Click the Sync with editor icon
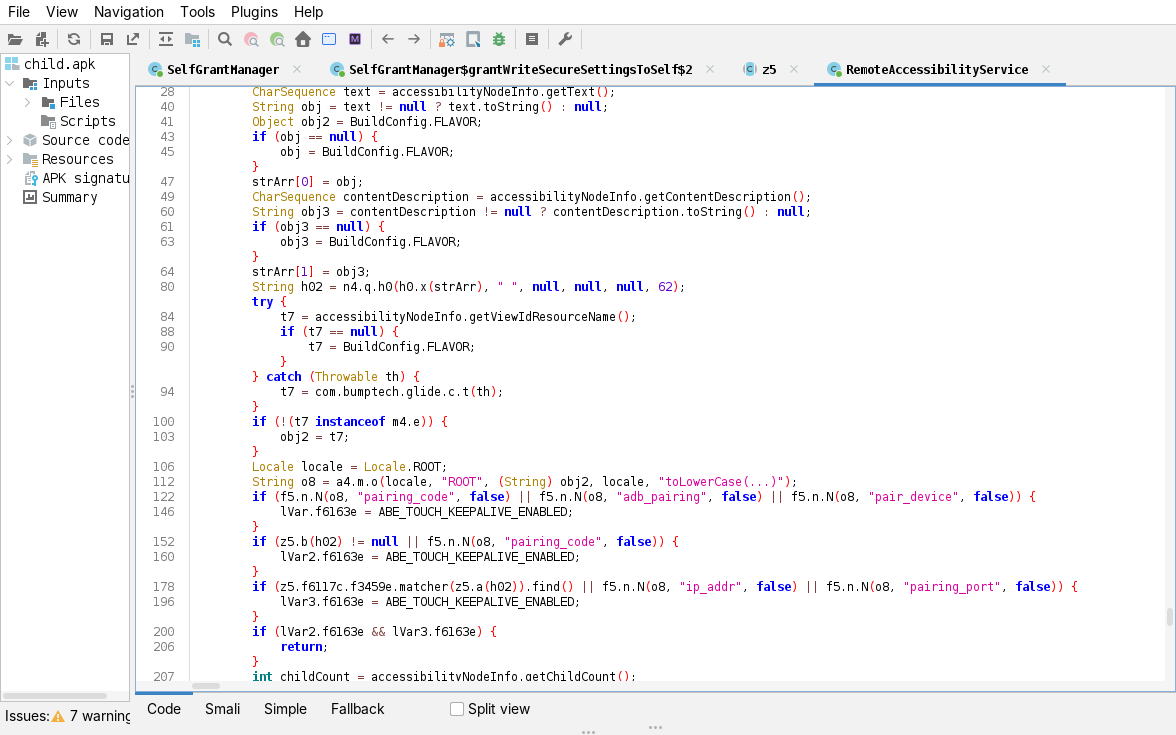1176x735 pixels. (166, 39)
